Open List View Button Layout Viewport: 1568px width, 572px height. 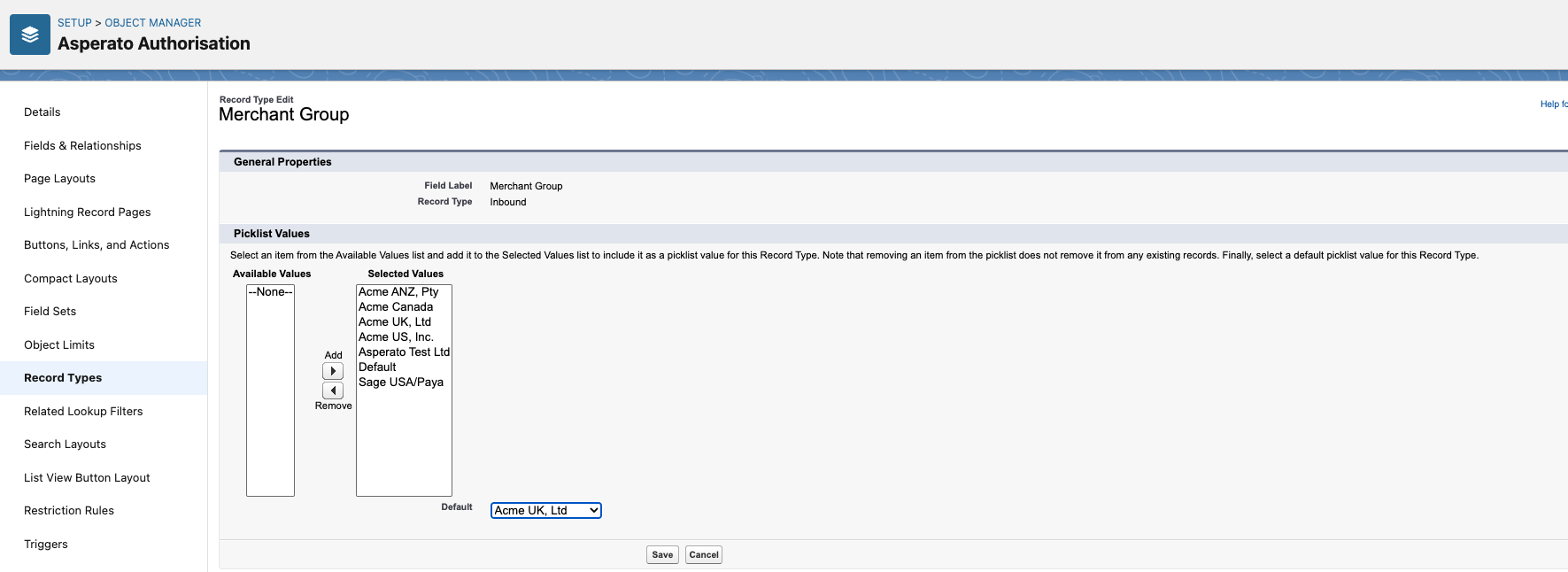point(87,477)
